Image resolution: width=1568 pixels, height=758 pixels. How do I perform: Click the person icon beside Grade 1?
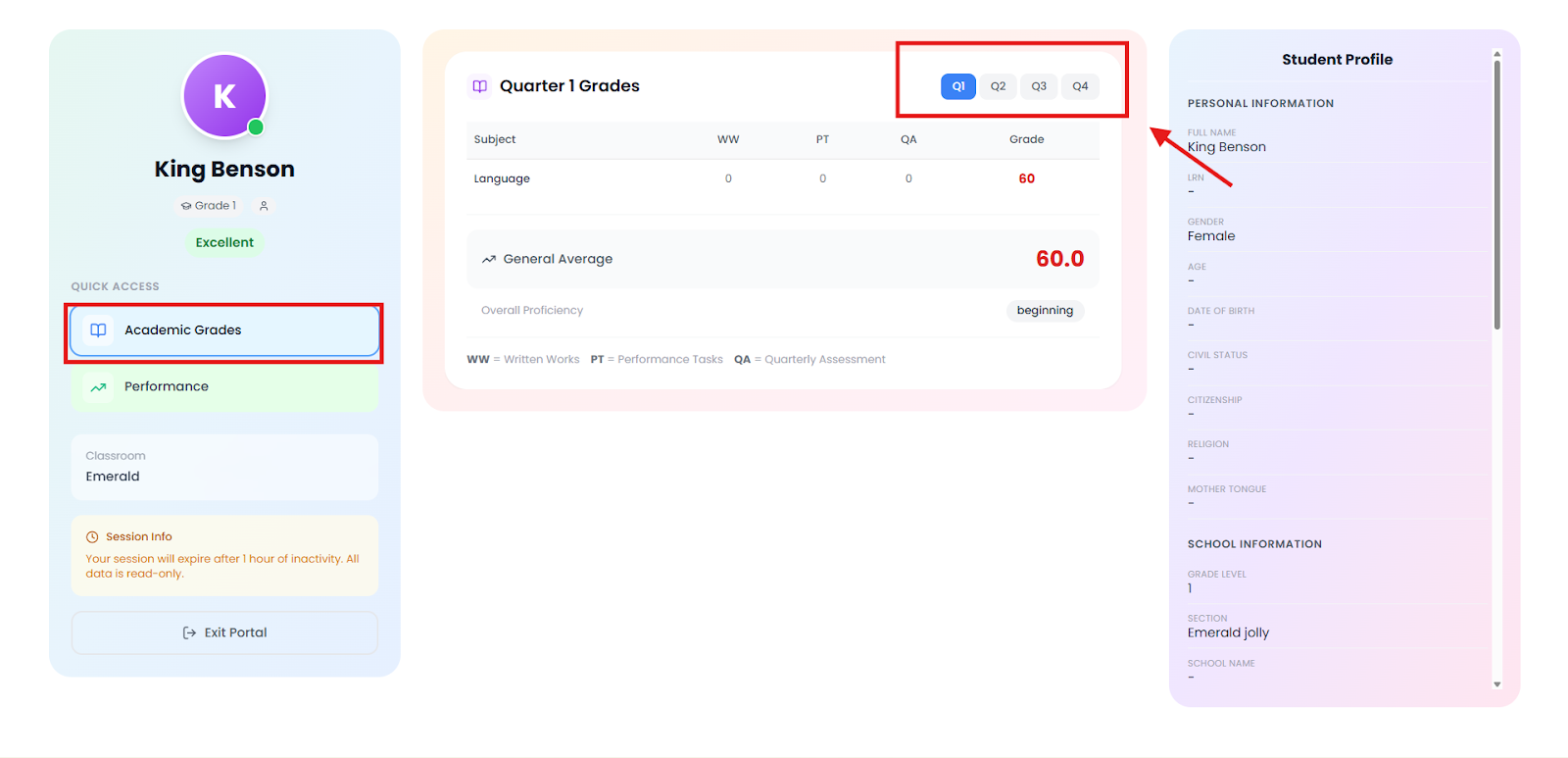264,206
